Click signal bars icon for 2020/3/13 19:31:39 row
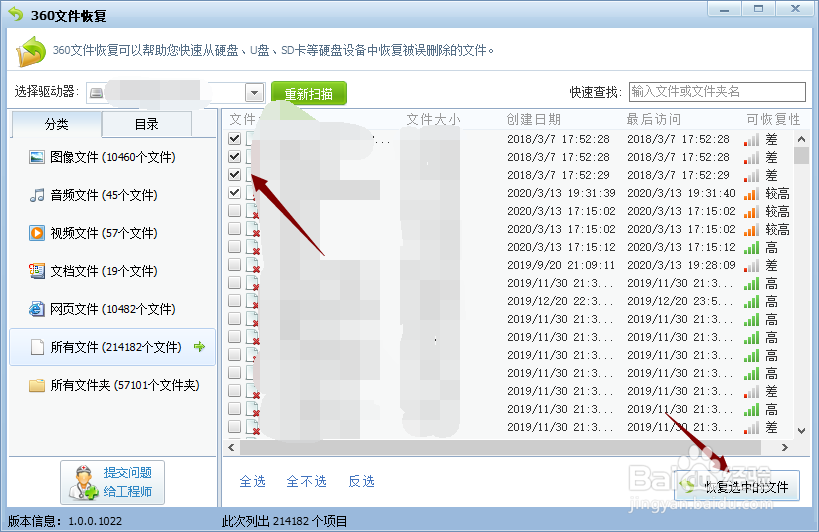The height and width of the screenshot is (532, 819). click(751, 194)
